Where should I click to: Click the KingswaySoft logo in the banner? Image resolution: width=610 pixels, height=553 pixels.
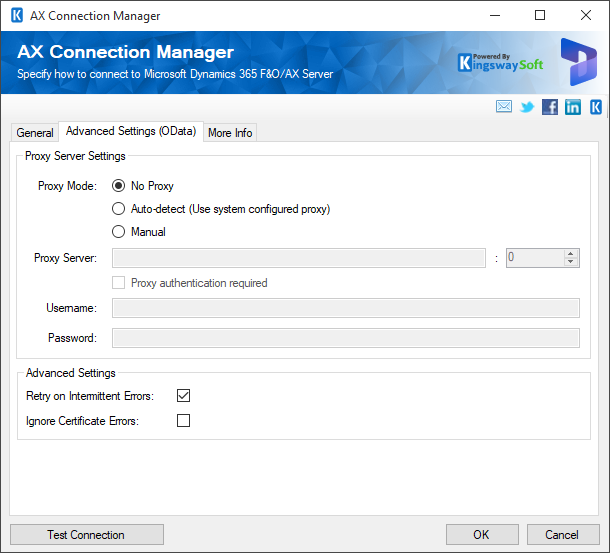click(x=500, y=63)
